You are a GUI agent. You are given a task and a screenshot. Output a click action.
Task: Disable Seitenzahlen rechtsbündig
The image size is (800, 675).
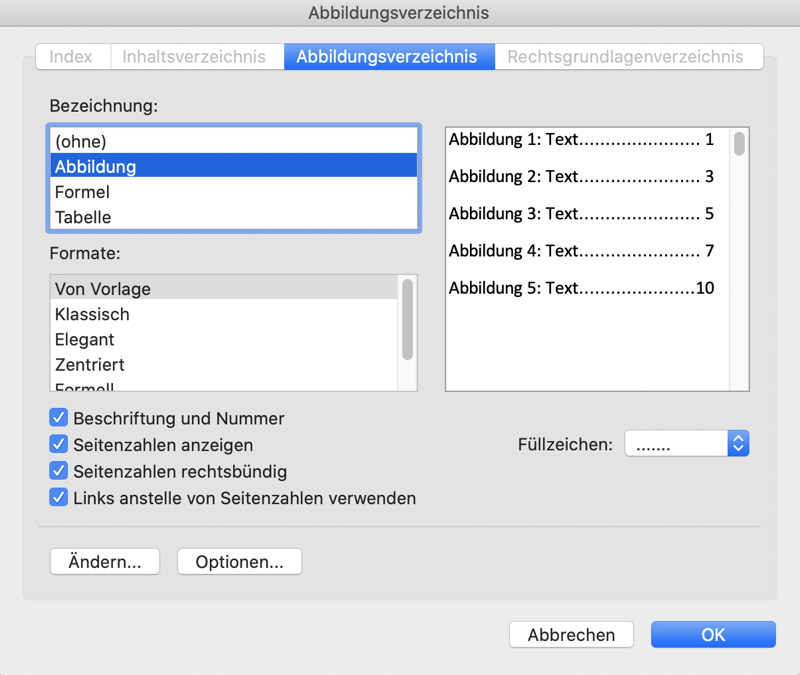point(58,471)
